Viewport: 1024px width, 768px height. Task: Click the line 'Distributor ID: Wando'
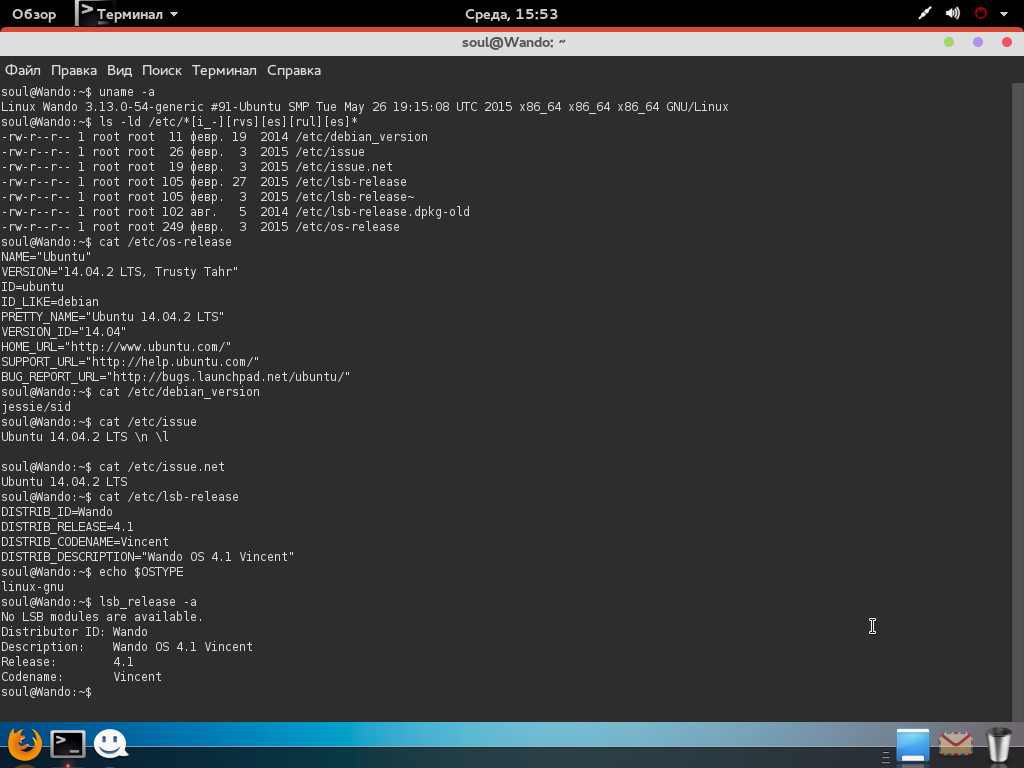tap(74, 633)
